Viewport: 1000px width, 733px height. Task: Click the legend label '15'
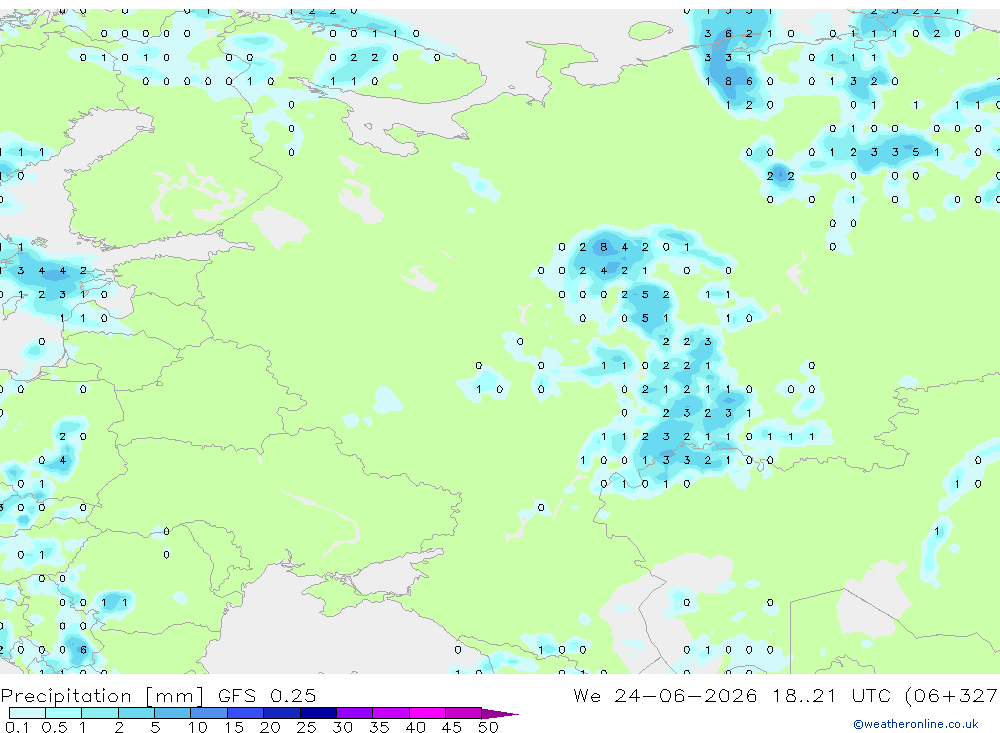tap(234, 727)
